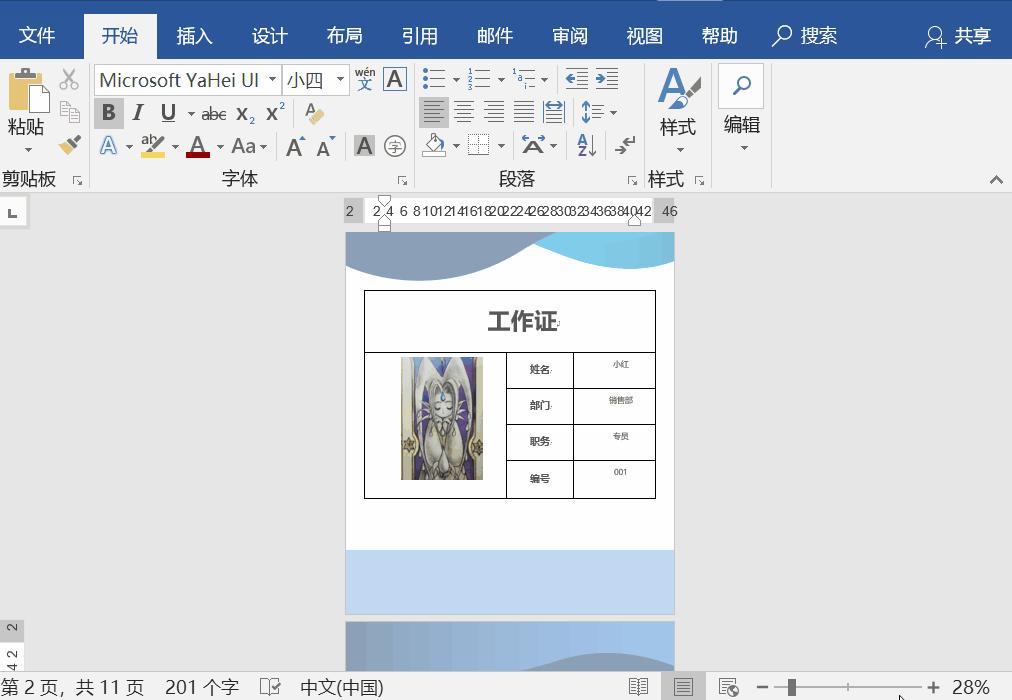
Task: Apply superscript formatting
Action: pos(273,113)
